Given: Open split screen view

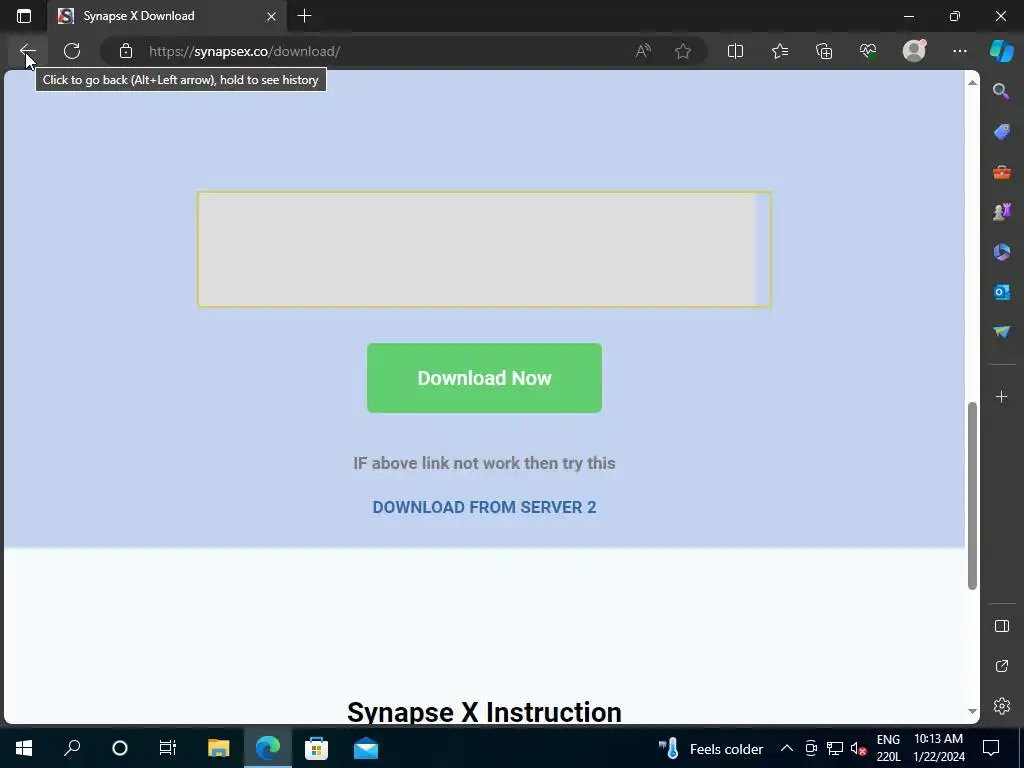Looking at the screenshot, I should tap(735, 51).
